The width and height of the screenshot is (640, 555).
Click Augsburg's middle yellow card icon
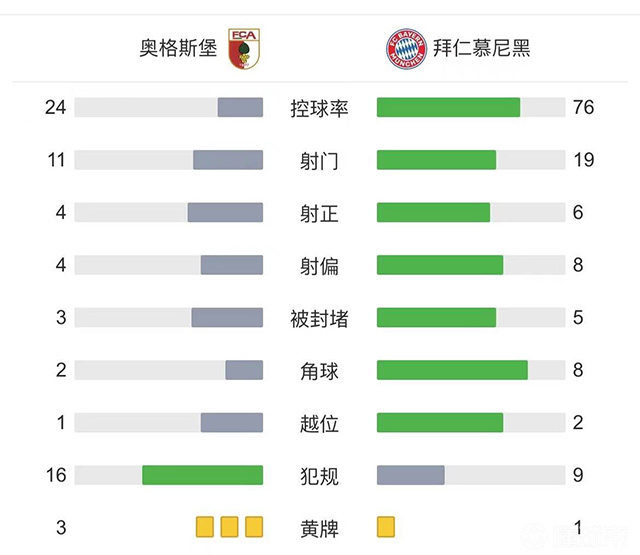[x=229, y=527]
